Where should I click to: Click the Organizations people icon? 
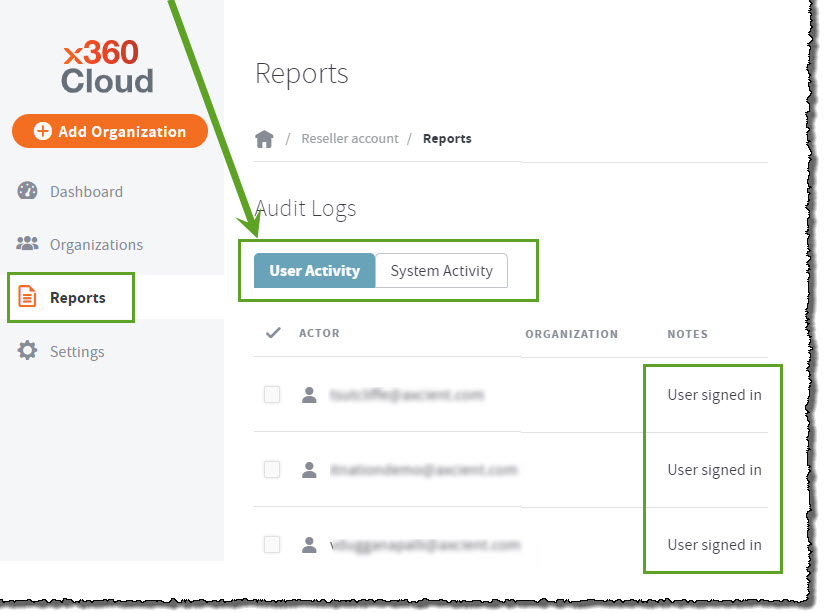(x=27, y=243)
